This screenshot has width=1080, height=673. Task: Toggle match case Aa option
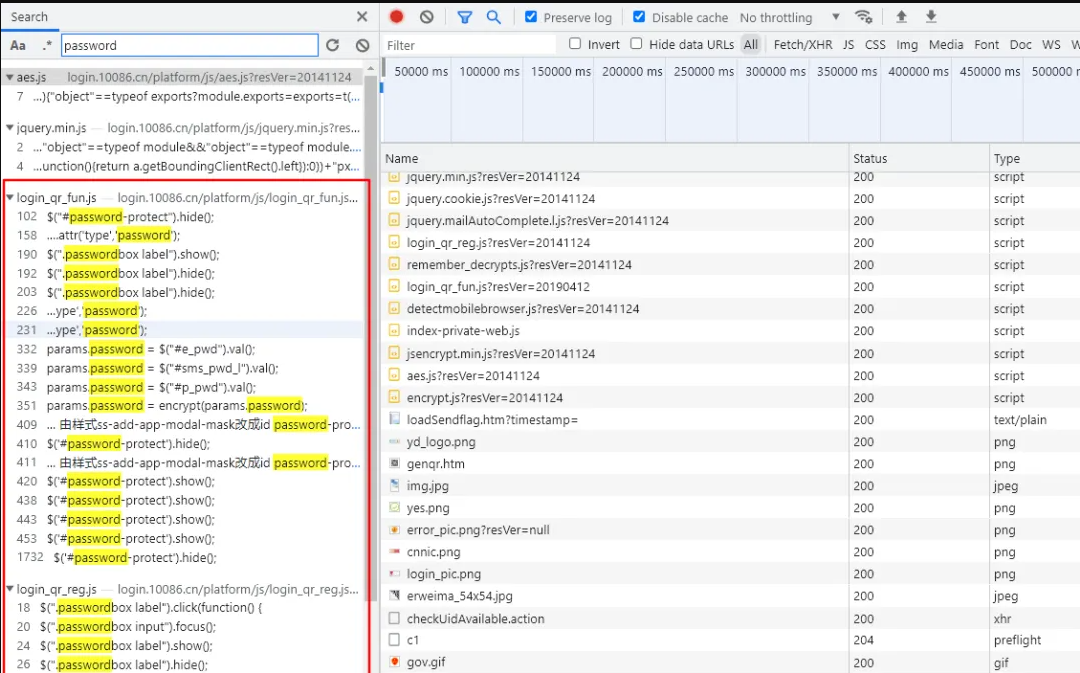click(18, 45)
